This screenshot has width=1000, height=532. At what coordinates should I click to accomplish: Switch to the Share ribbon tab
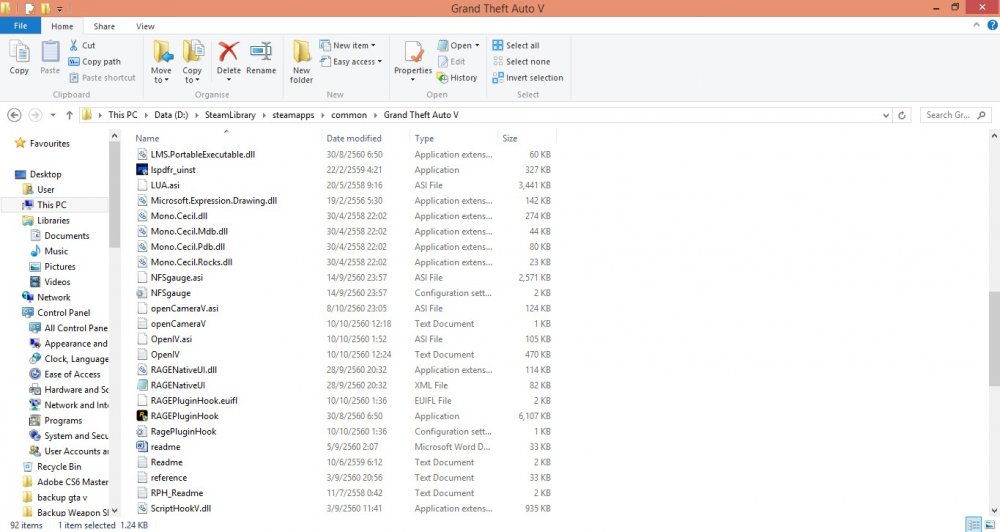104,26
